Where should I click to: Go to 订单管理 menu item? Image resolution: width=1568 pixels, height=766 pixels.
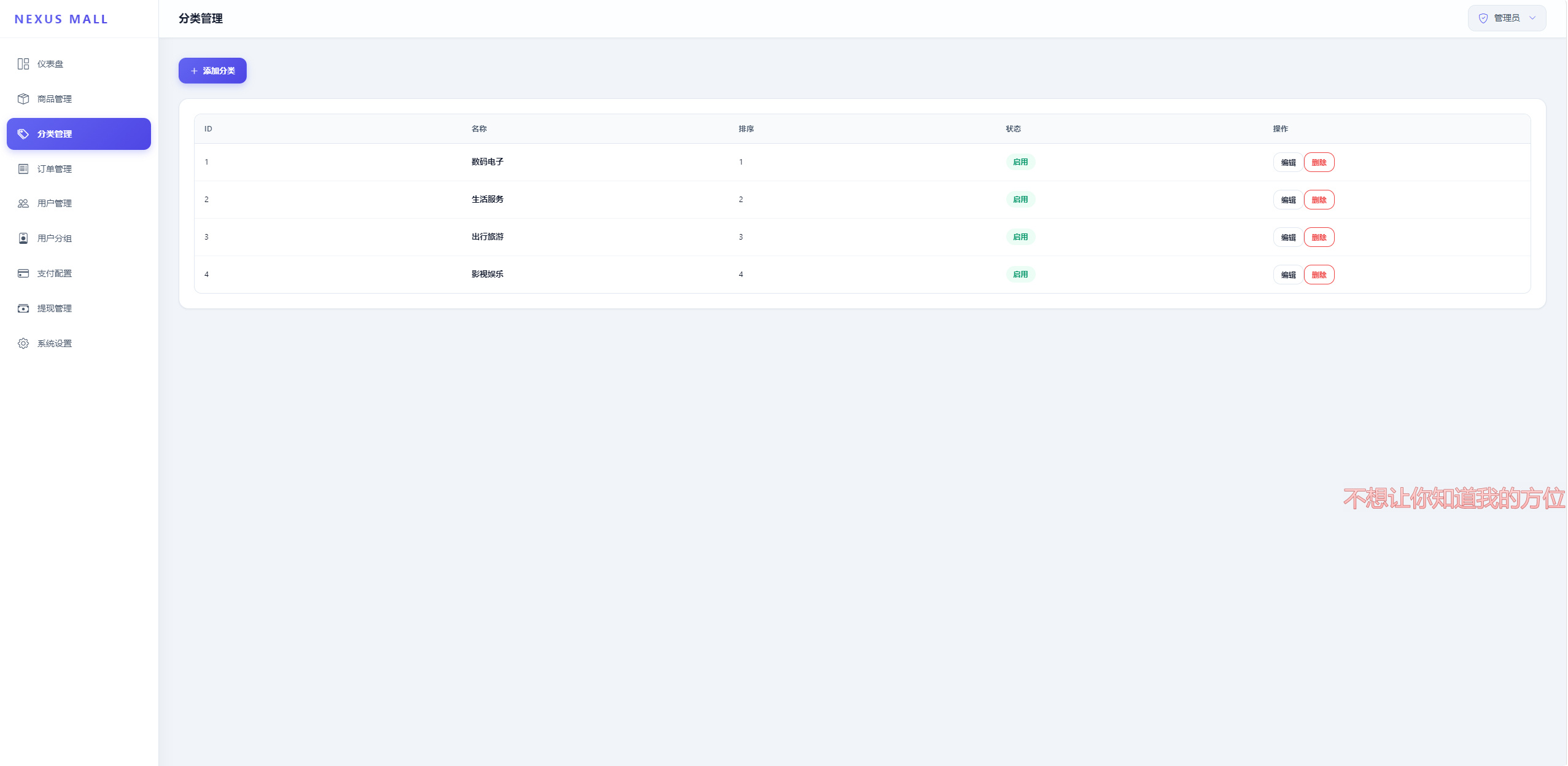[79, 169]
